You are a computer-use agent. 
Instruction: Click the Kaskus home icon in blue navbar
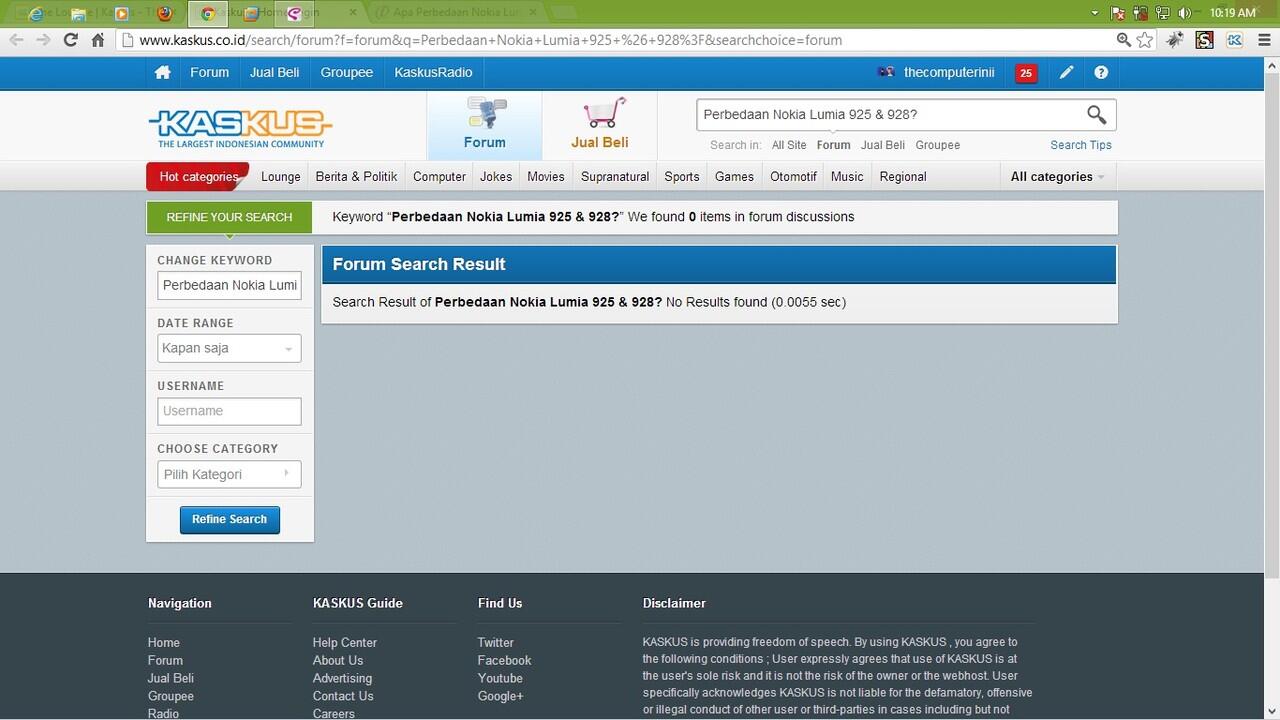click(162, 73)
